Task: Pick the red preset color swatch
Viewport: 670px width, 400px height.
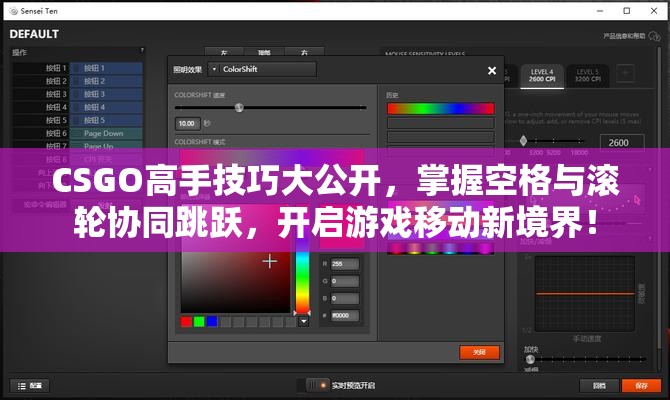Action: pyautogui.click(x=186, y=321)
